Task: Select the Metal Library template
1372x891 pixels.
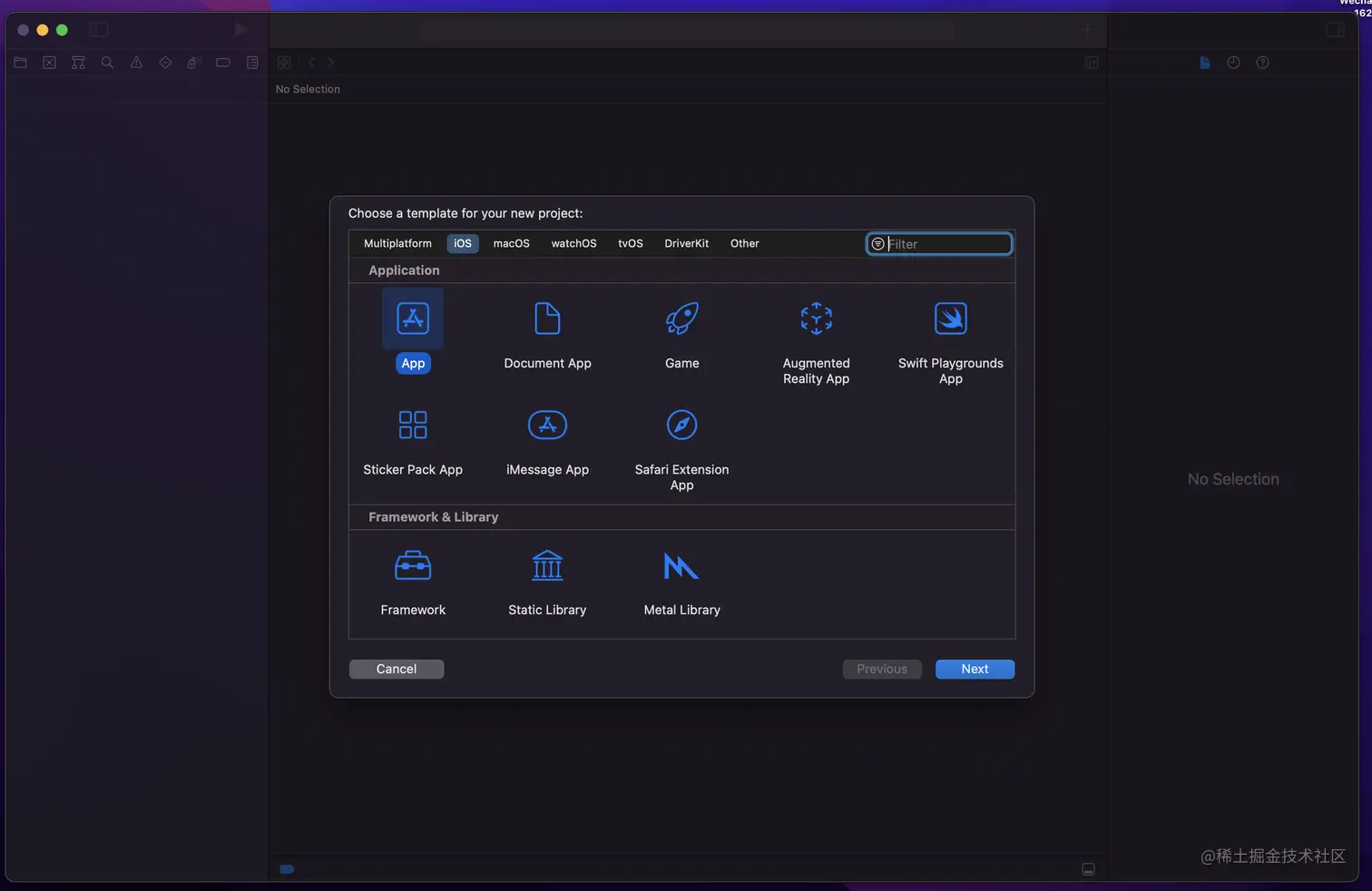Action: coord(681,566)
